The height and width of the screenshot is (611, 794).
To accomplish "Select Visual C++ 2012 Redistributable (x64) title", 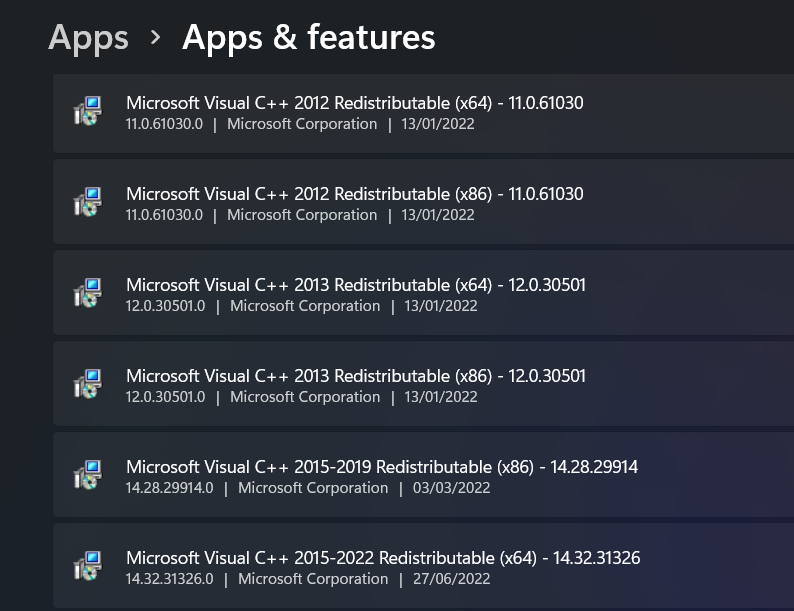I will click(354, 103).
